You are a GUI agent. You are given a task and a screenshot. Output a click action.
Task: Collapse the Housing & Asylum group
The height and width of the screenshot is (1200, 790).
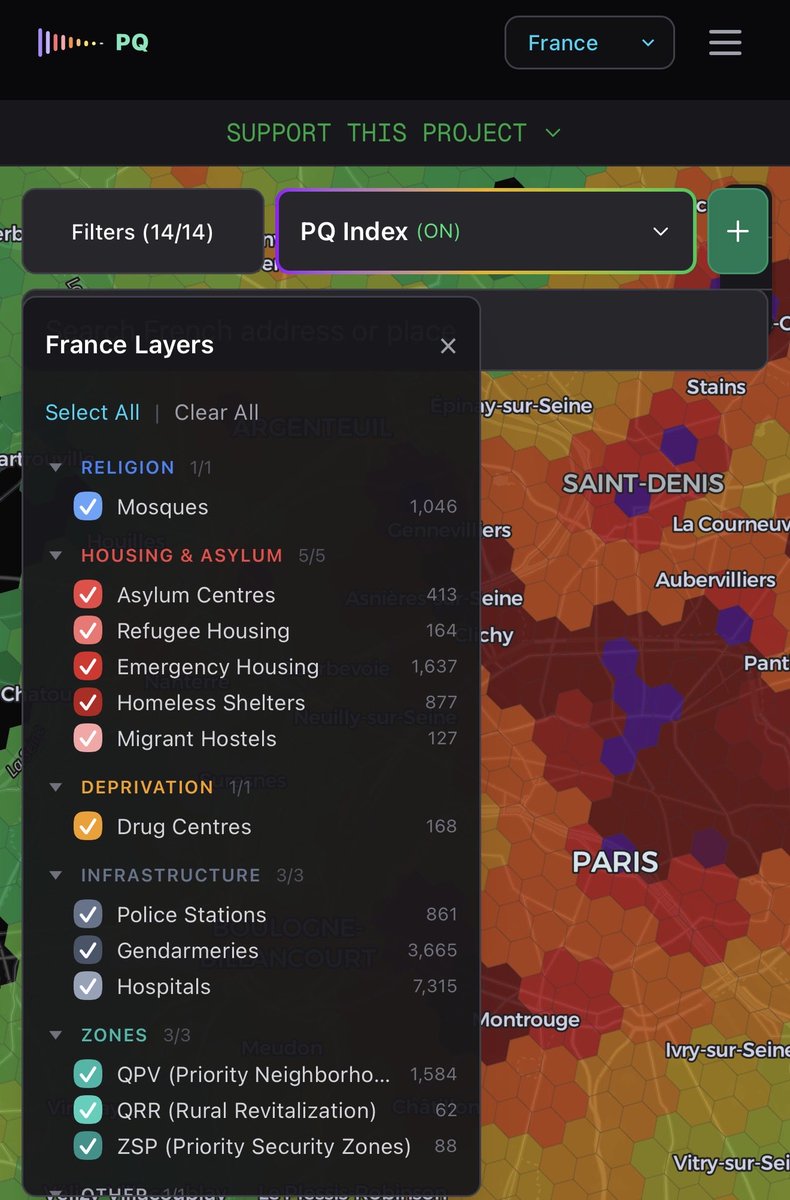(x=56, y=555)
